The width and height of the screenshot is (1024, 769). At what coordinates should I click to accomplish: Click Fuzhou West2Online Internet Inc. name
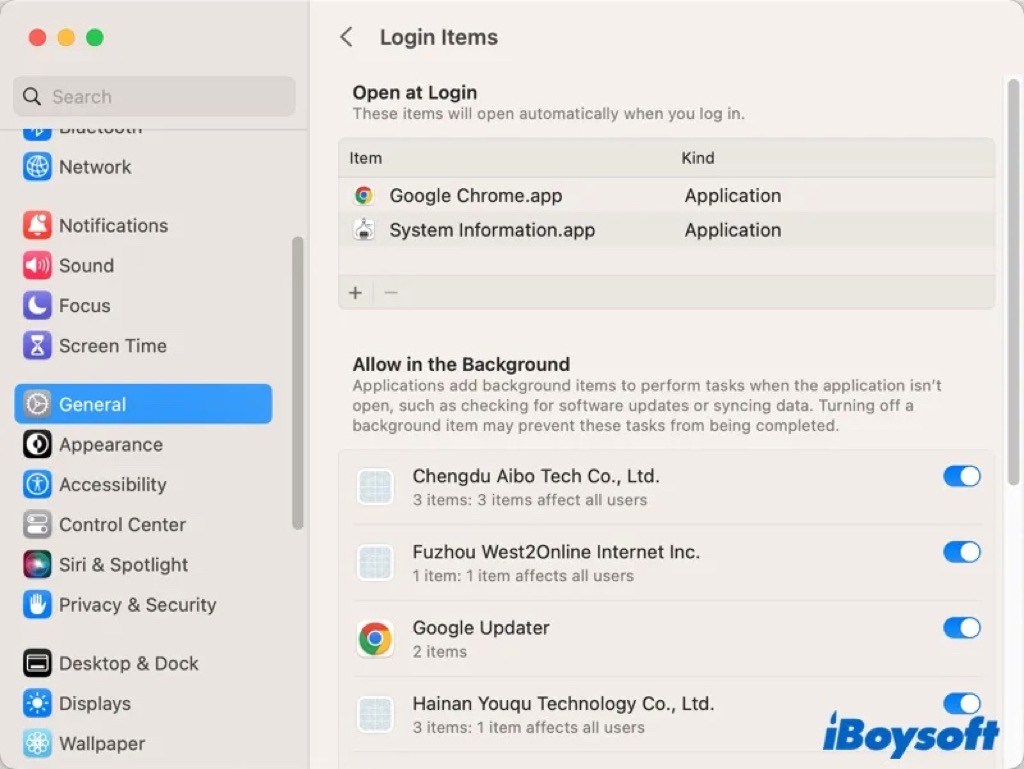(x=556, y=552)
